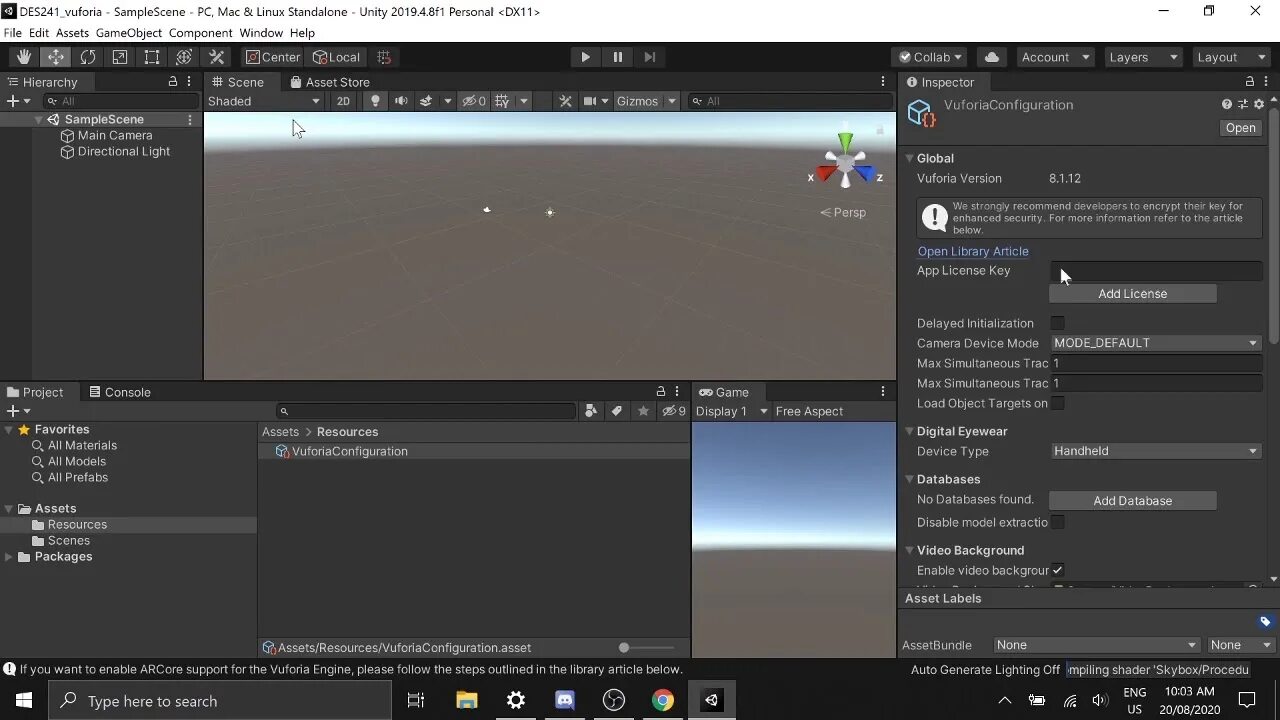Switch to the Asset Store tab
Image resolution: width=1280 pixels, height=720 pixels.
[329, 82]
